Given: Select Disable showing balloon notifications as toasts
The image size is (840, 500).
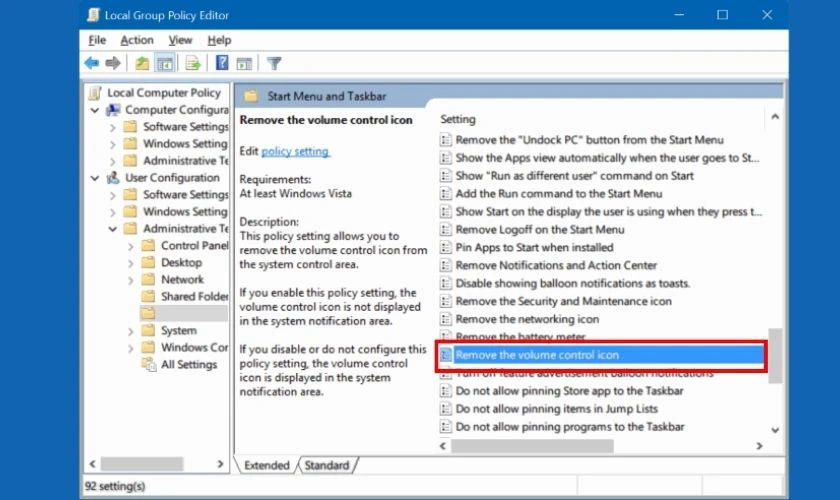Looking at the screenshot, I should pos(573,283).
